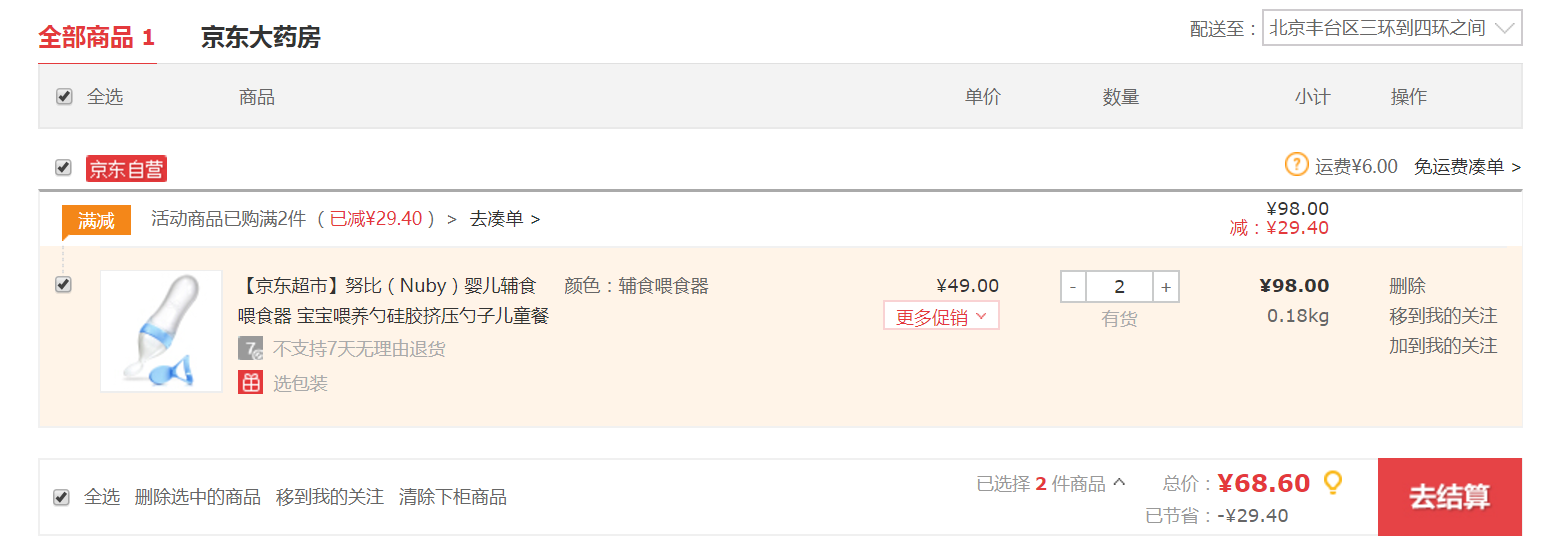1568x557 pixels.
Task: Uncheck the 京东自营 shop checkbox
Action: pyautogui.click(x=64, y=167)
